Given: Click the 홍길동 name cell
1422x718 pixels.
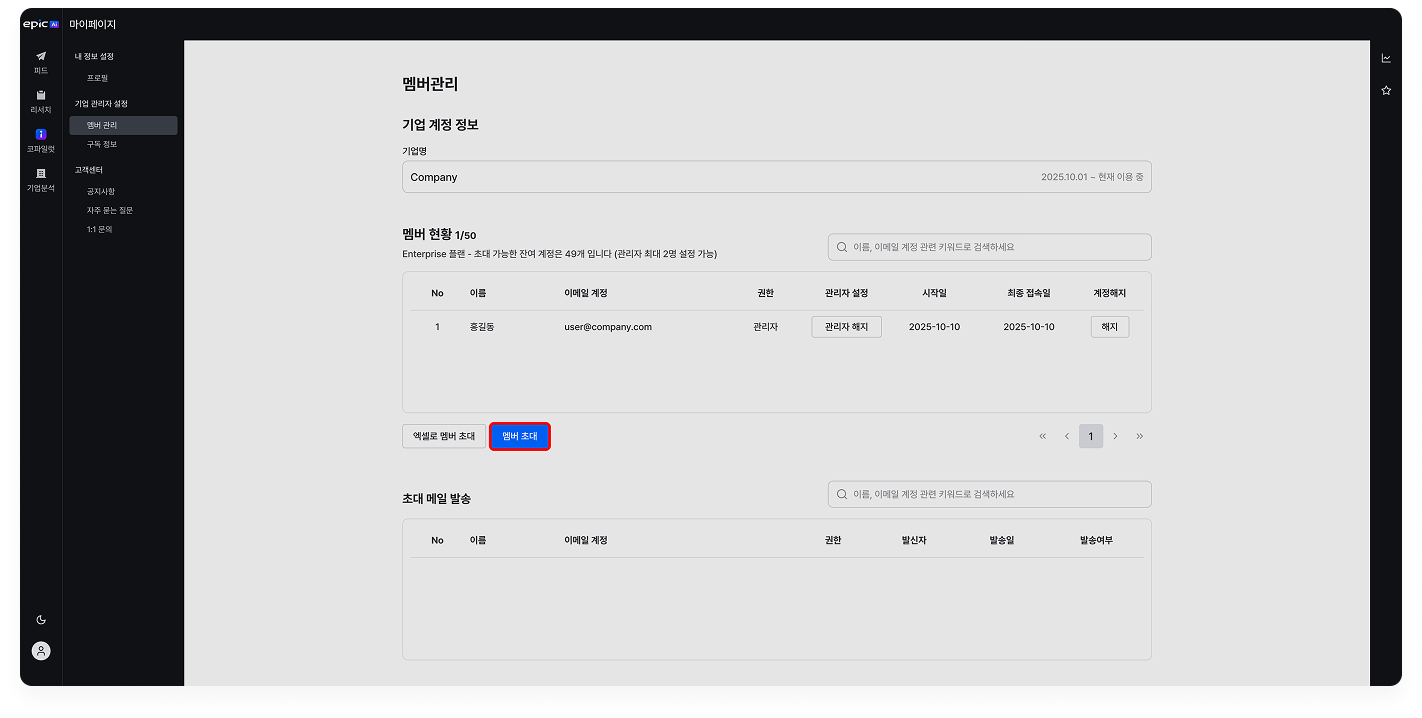Looking at the screenshot, I should (481, 327).
